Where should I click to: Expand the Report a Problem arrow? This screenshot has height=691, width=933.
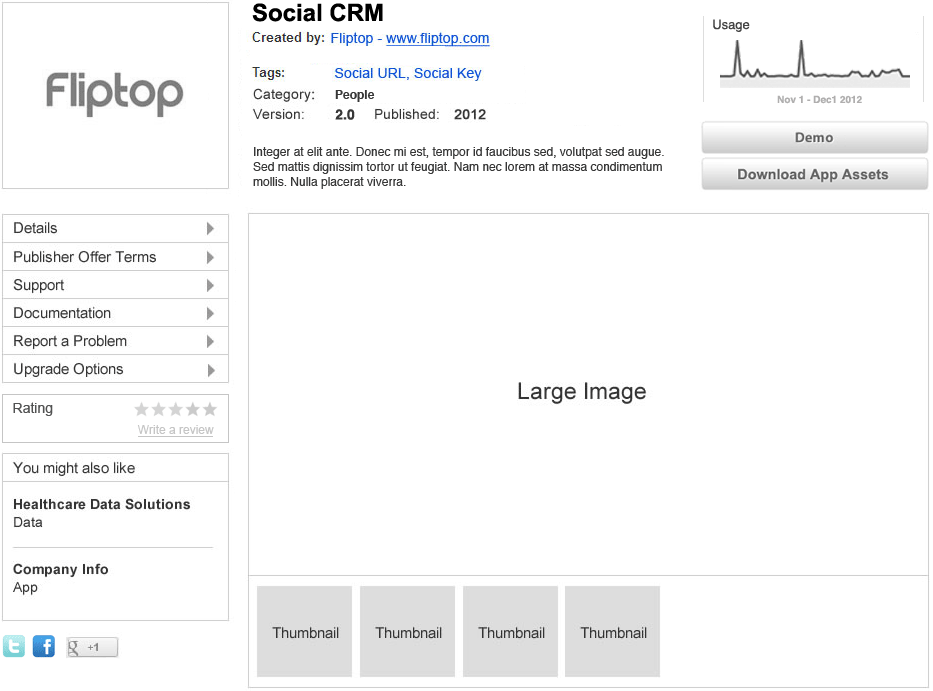(x=210, y=342)
